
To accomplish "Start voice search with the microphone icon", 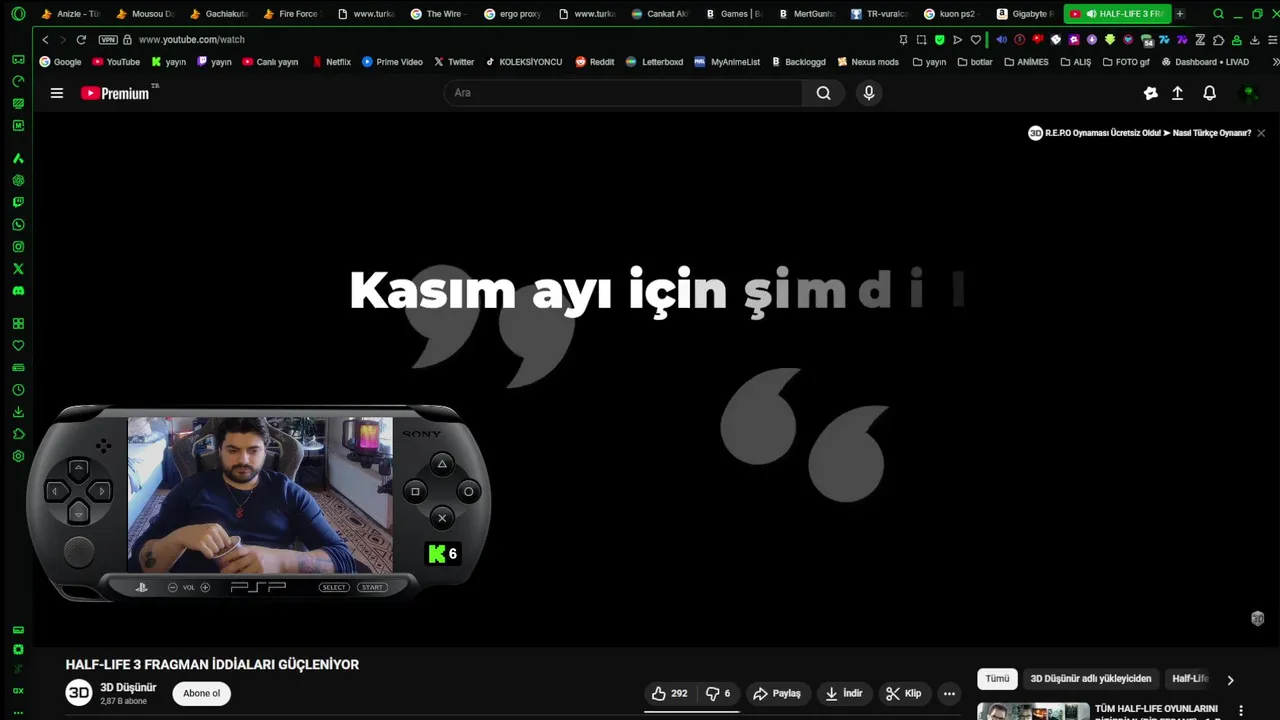I will [869, 93].
